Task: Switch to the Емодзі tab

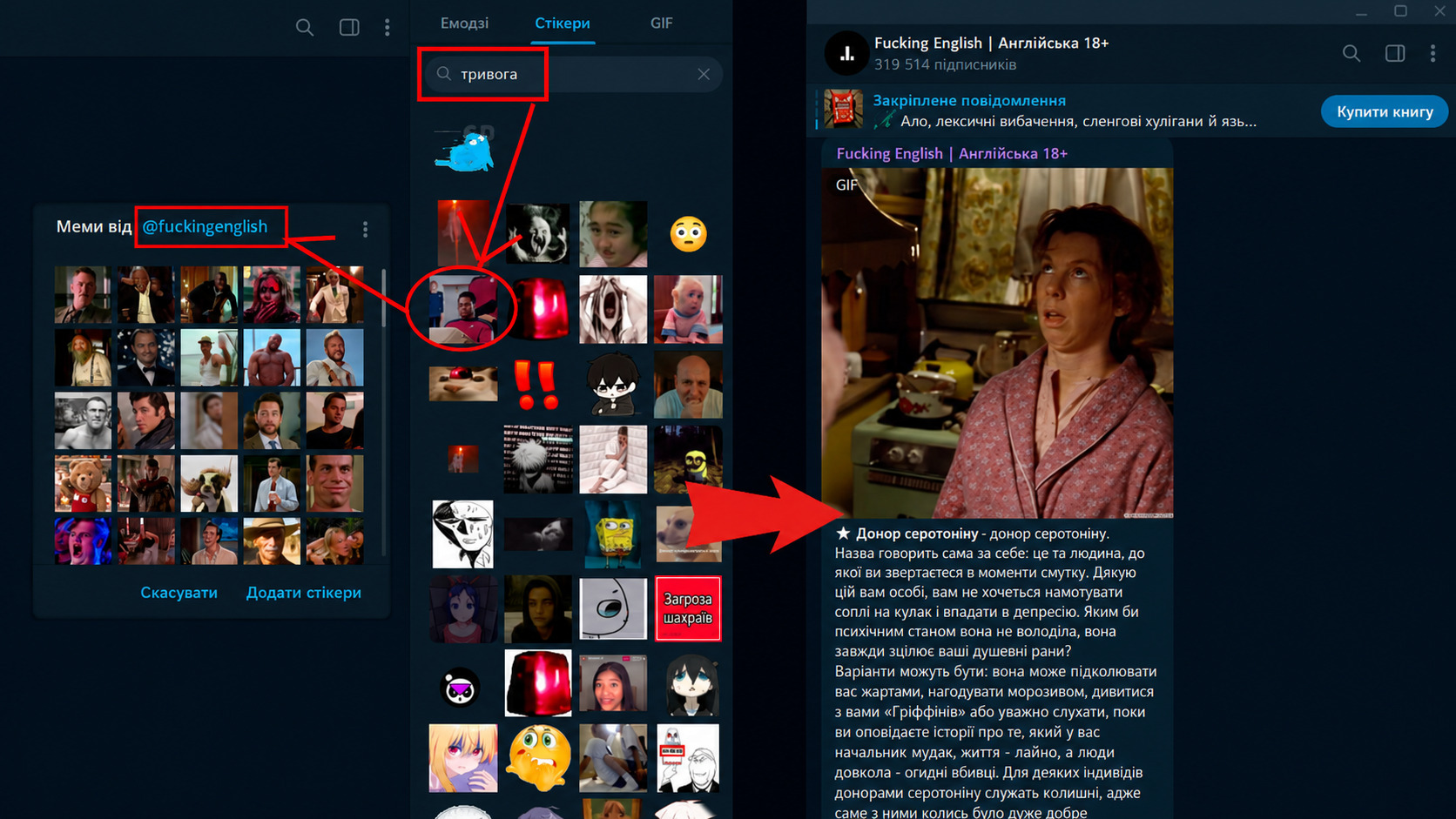Action: pos(464,23)
